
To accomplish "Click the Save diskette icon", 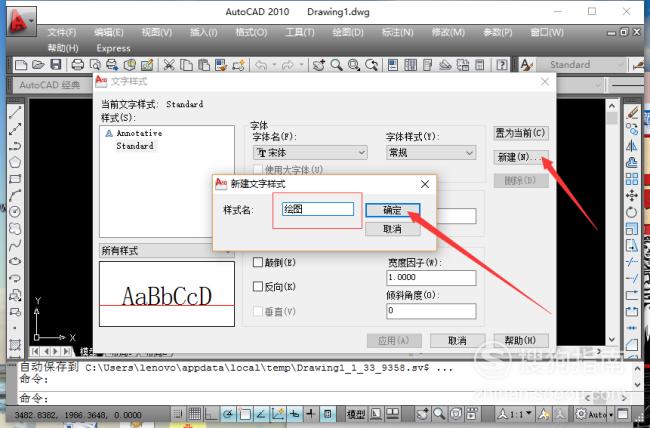I will click(x=56, y=65).
